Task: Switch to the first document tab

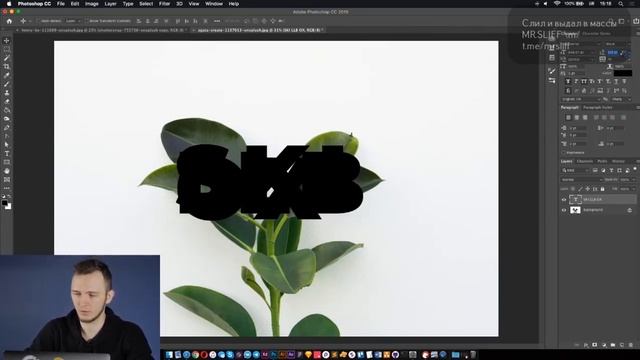Action: [x=101, y=30]
